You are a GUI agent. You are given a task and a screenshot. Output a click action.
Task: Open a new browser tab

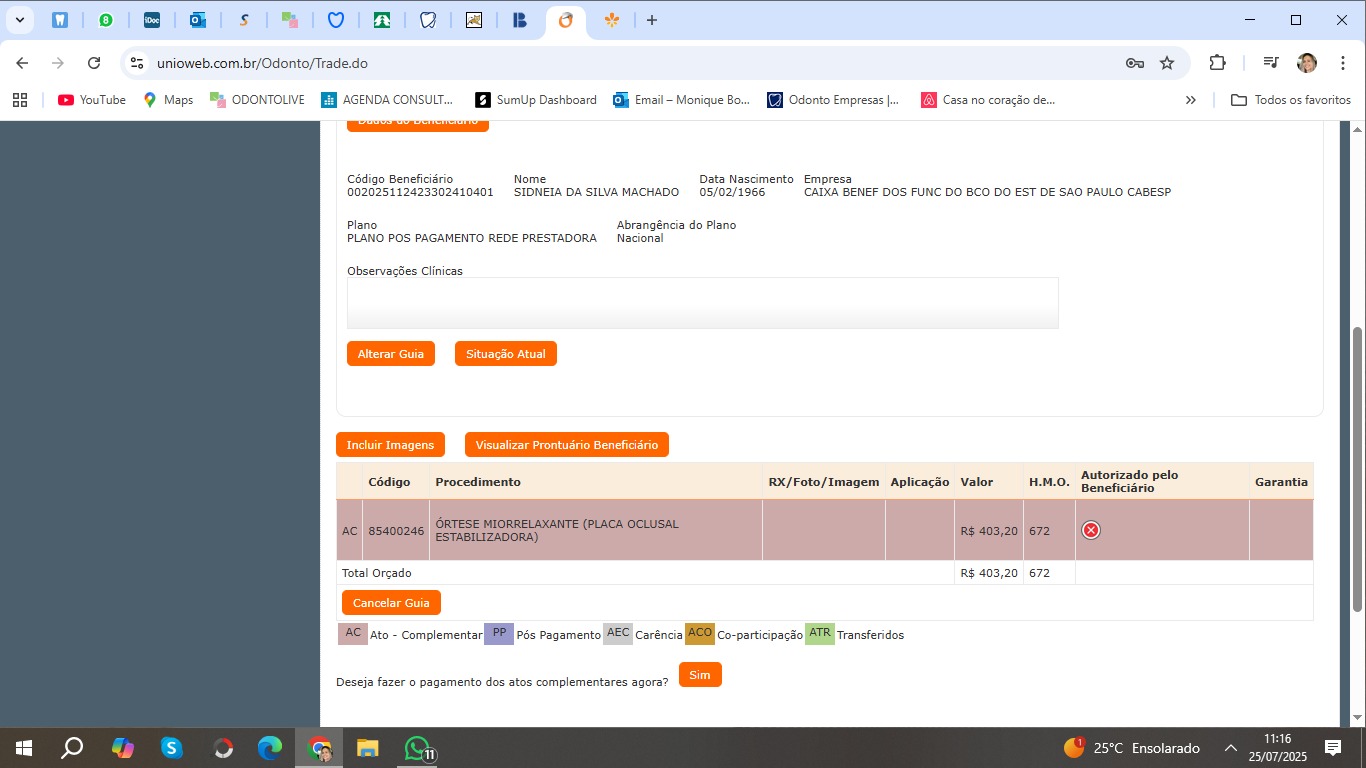pyautogui.click(x=652, y=20)
